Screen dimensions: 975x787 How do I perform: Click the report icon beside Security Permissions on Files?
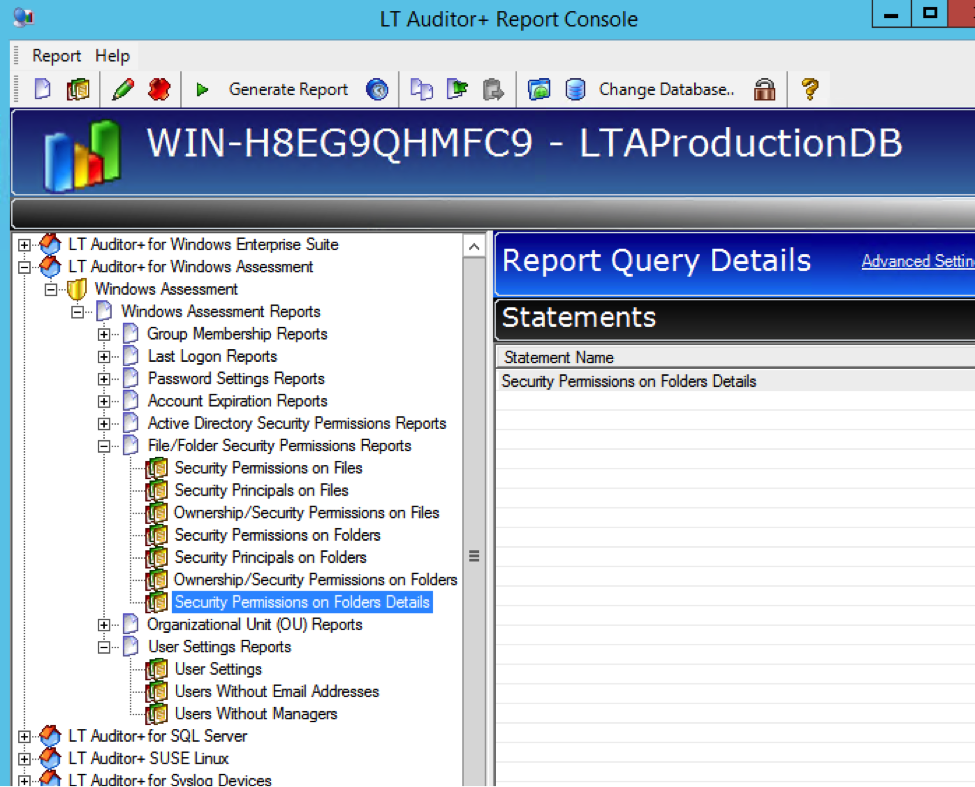coord(157,468)
